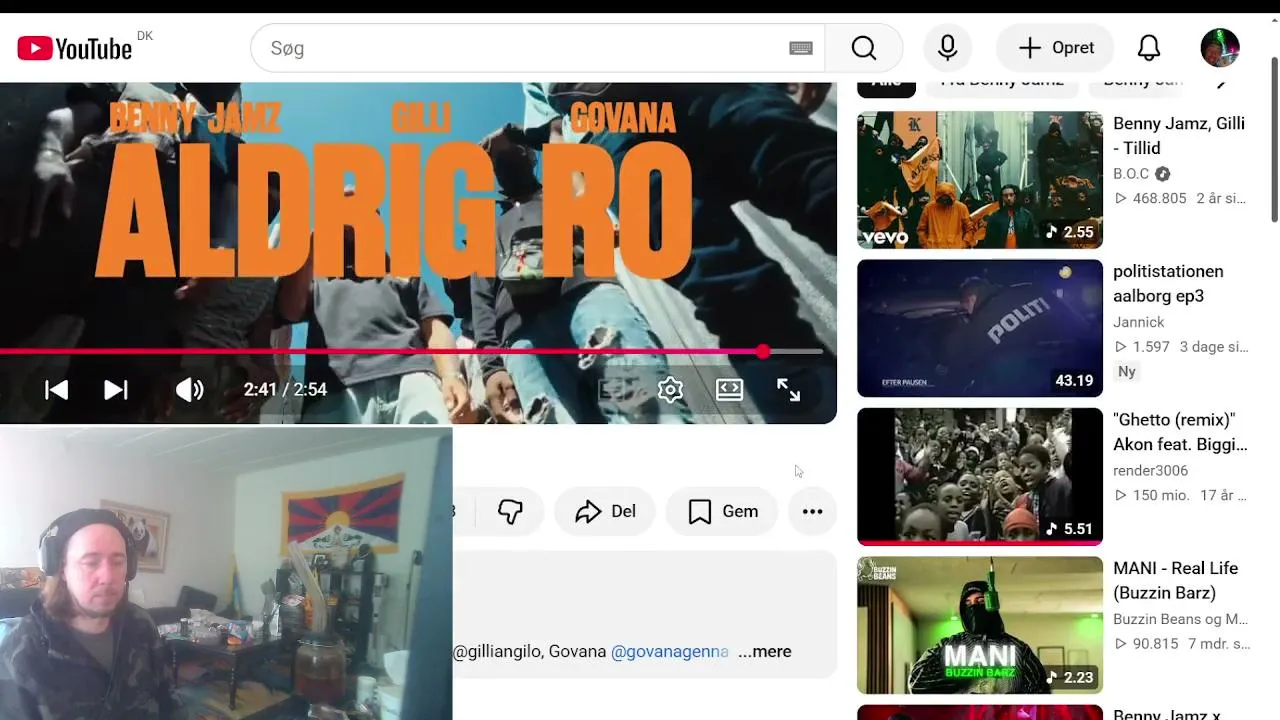
Task: Click the 2:41 / 2:54 time display
Action: 285,390
